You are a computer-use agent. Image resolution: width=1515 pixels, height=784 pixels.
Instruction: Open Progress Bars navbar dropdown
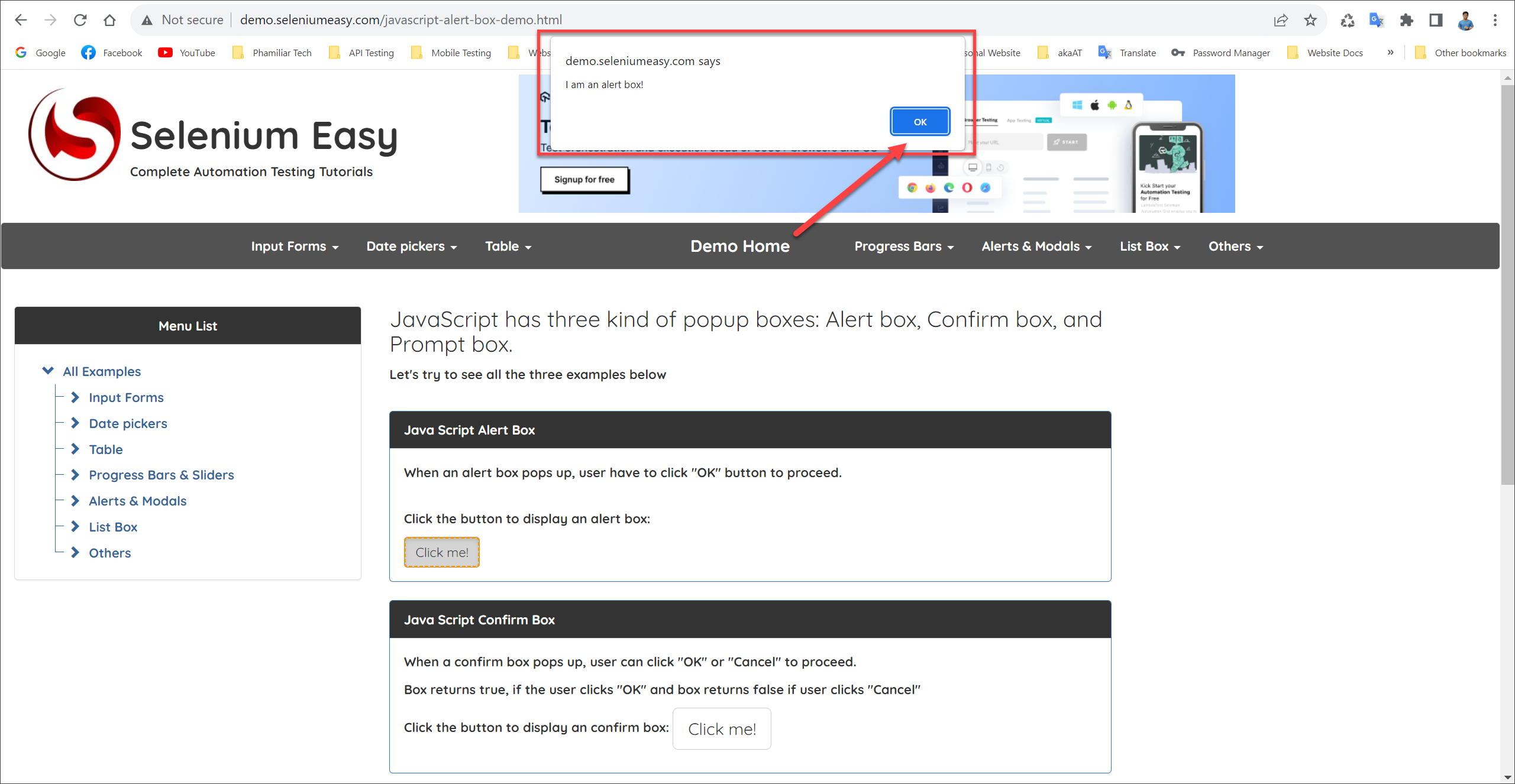(904, 247)
